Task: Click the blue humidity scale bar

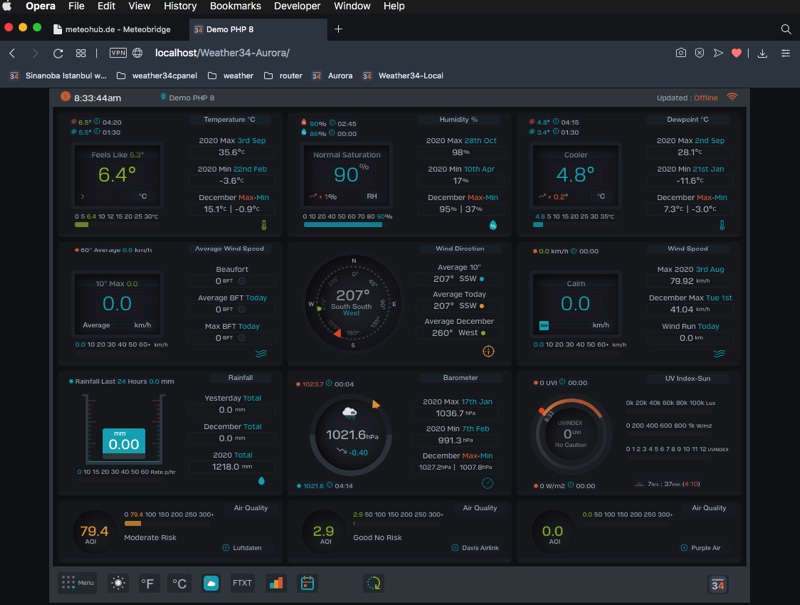Action: click(x=343, y=224)
